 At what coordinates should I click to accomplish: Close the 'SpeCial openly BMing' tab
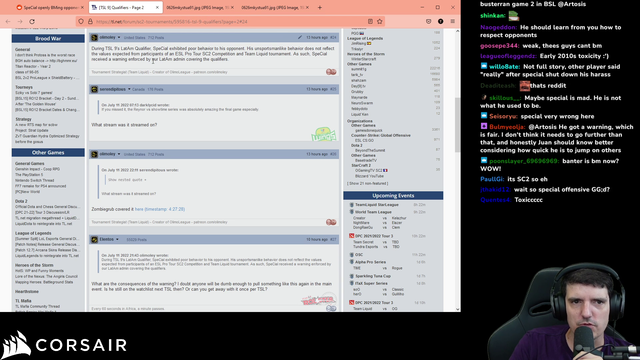pyautogui.click(x=82, y=7)
